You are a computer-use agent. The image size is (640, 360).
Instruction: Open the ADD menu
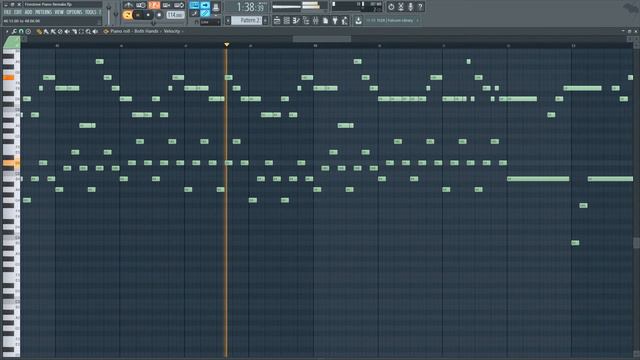[28, 12]
